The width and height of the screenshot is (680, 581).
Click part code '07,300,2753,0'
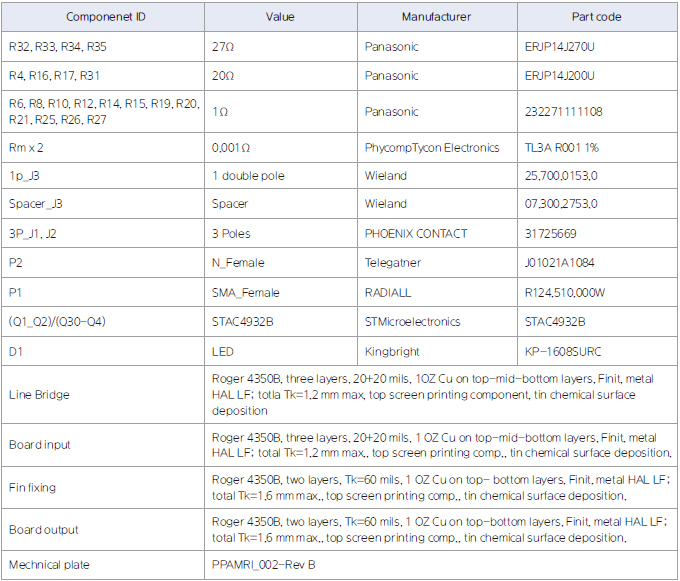(x=561, y=204)
